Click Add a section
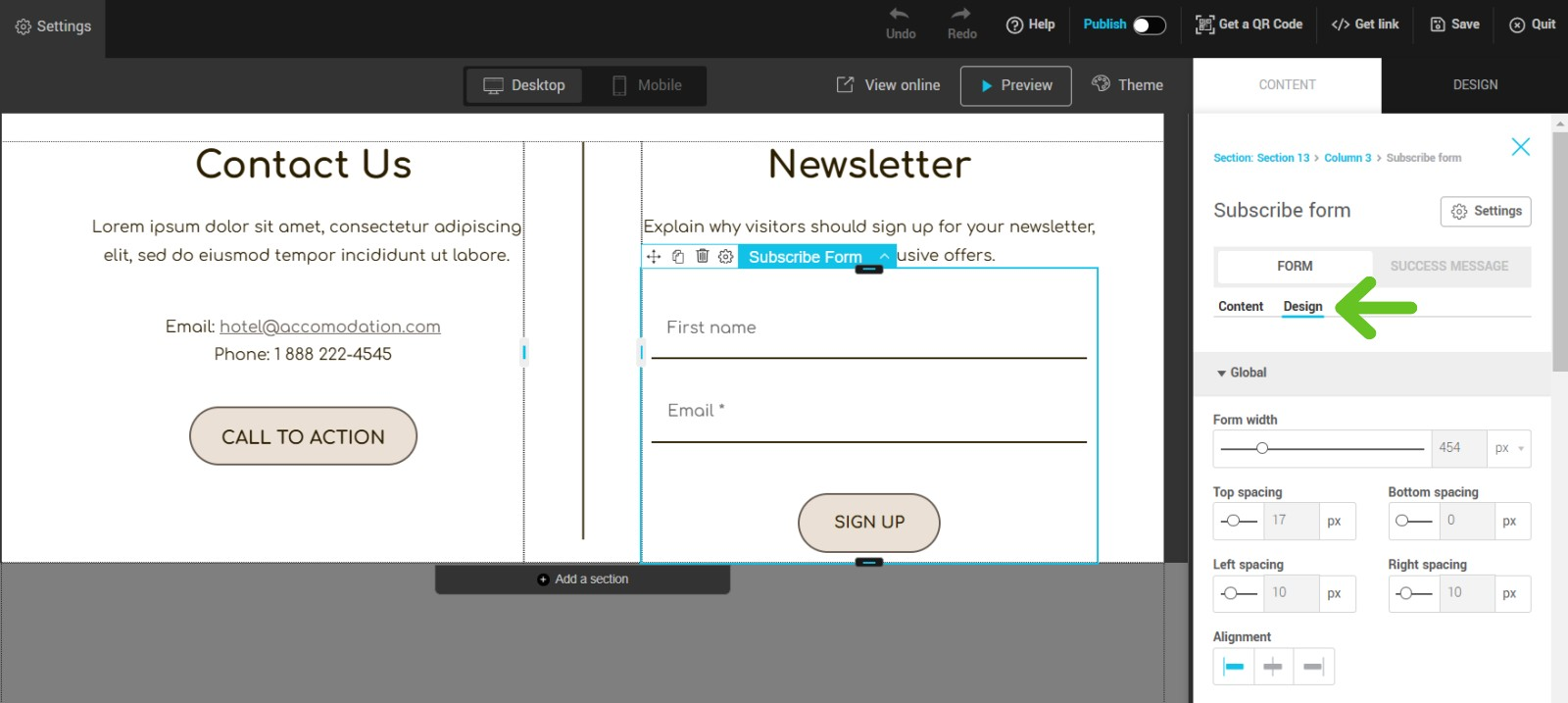This screenshot has width=1568, height=703. (x=583, y=579)
